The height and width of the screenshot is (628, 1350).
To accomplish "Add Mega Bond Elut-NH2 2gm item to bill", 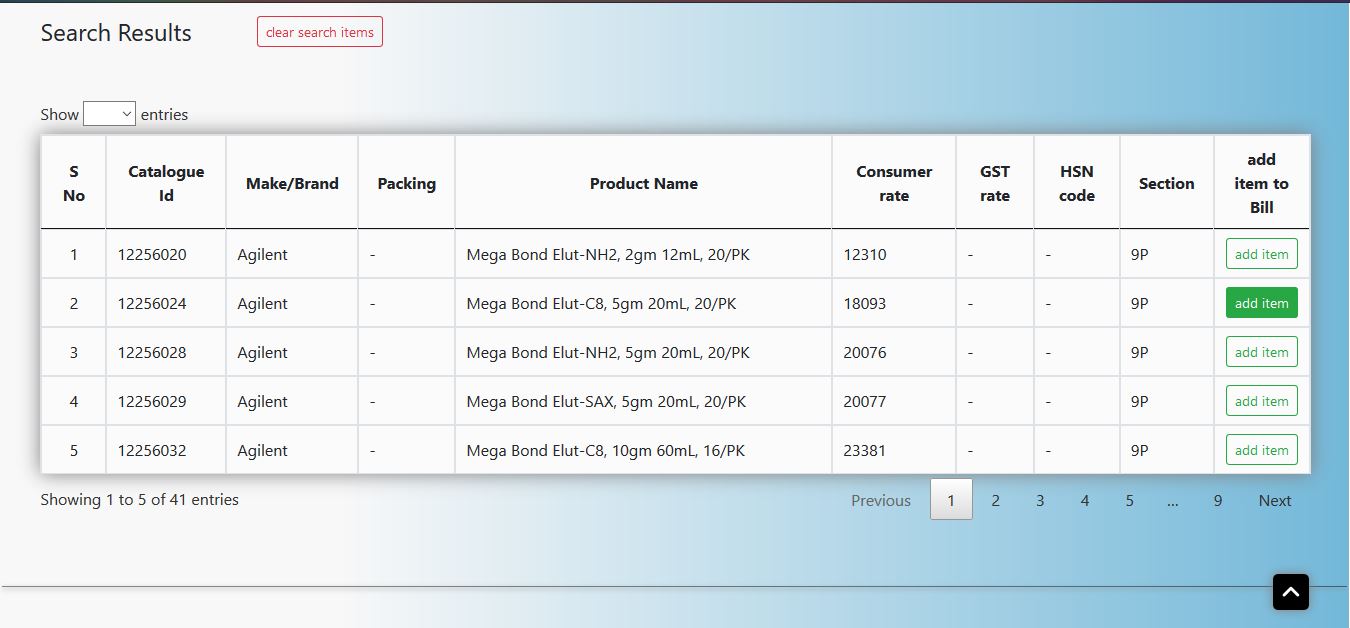I will pos(1261,254).
